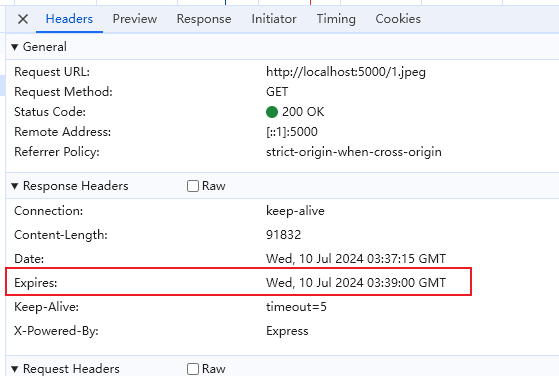
Task: Click the Date header name
Action: (29, 259)
